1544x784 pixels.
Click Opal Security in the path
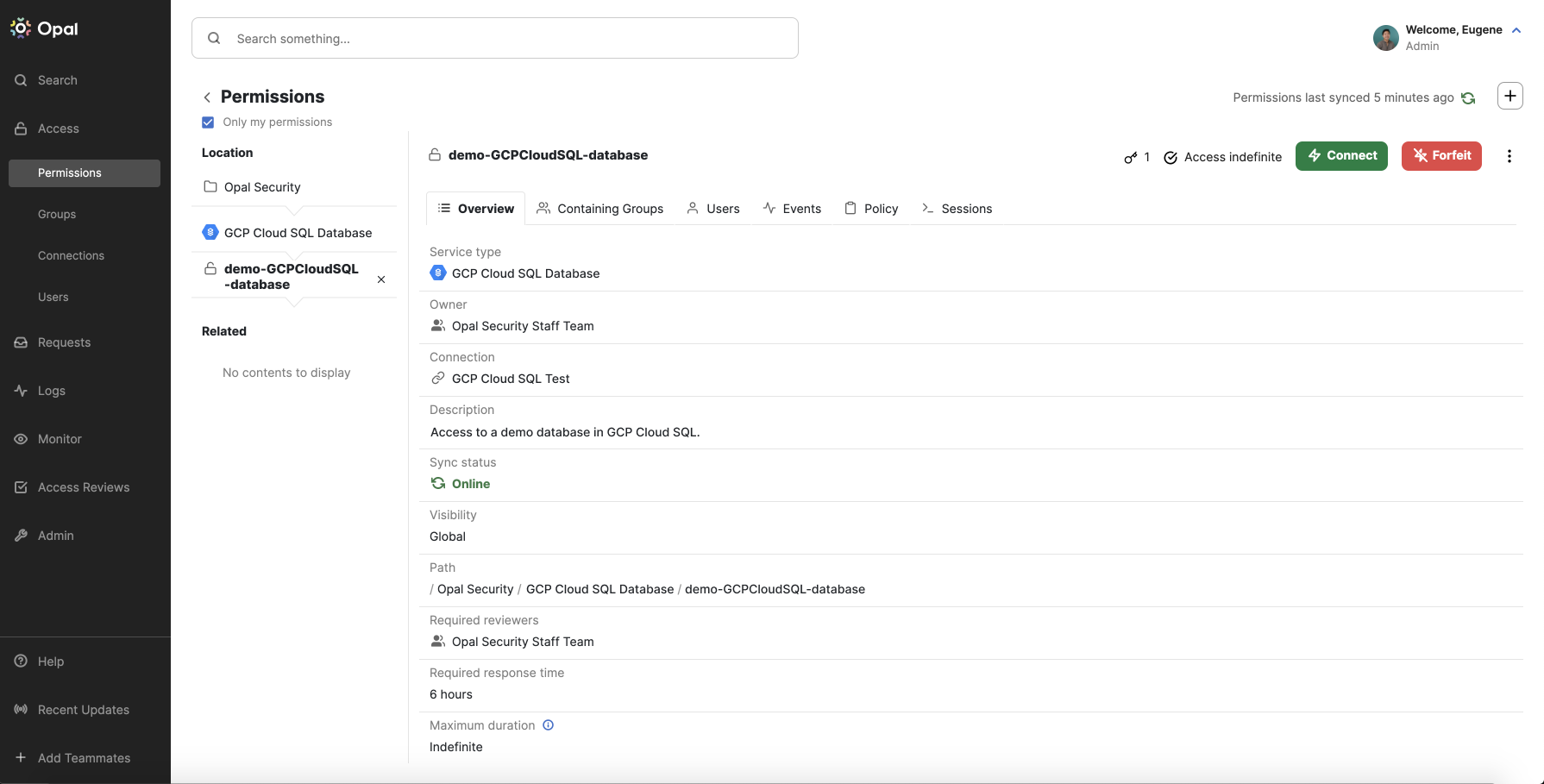pos(475,589)
